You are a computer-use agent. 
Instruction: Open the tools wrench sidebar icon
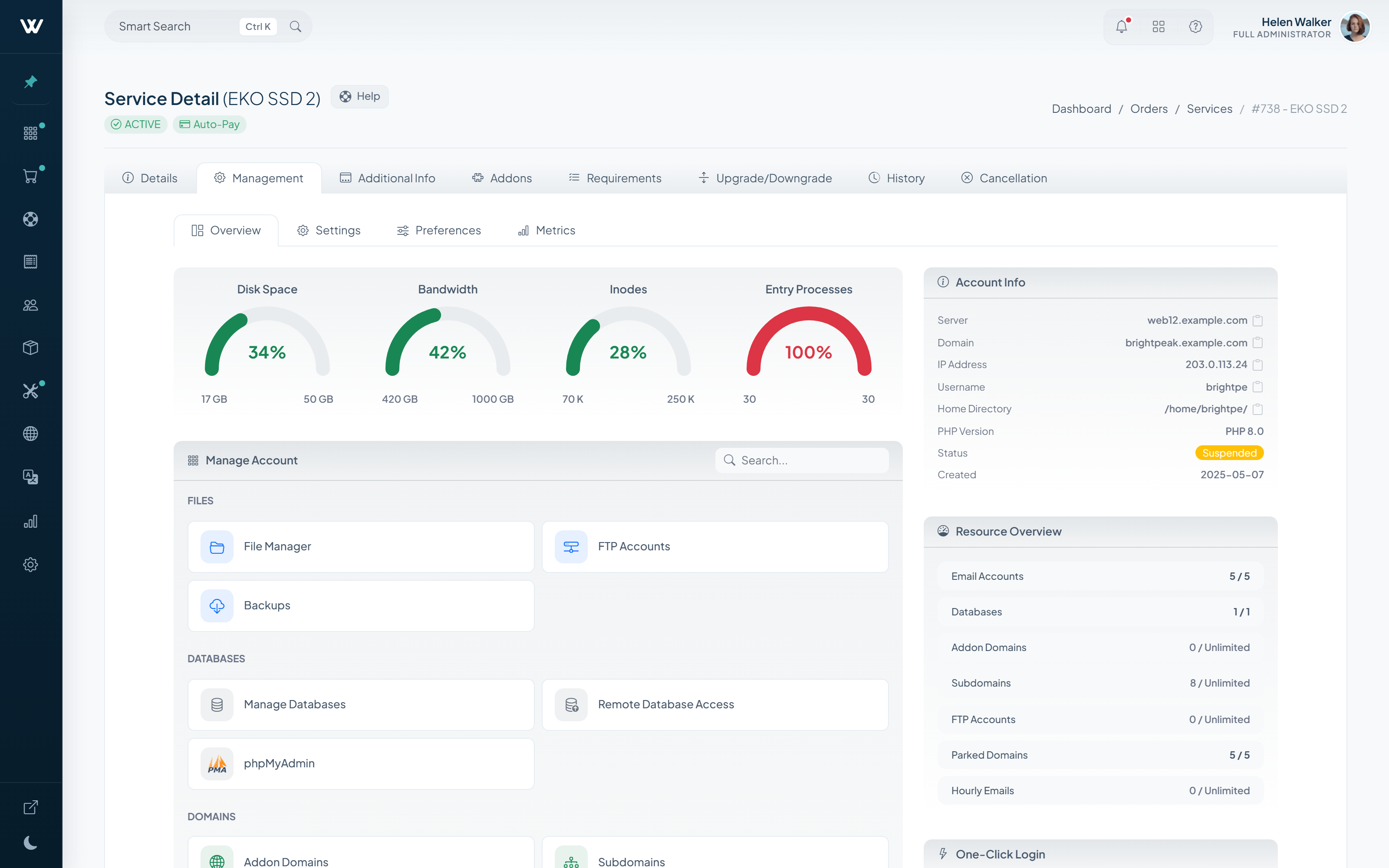(x=31, y=391)
